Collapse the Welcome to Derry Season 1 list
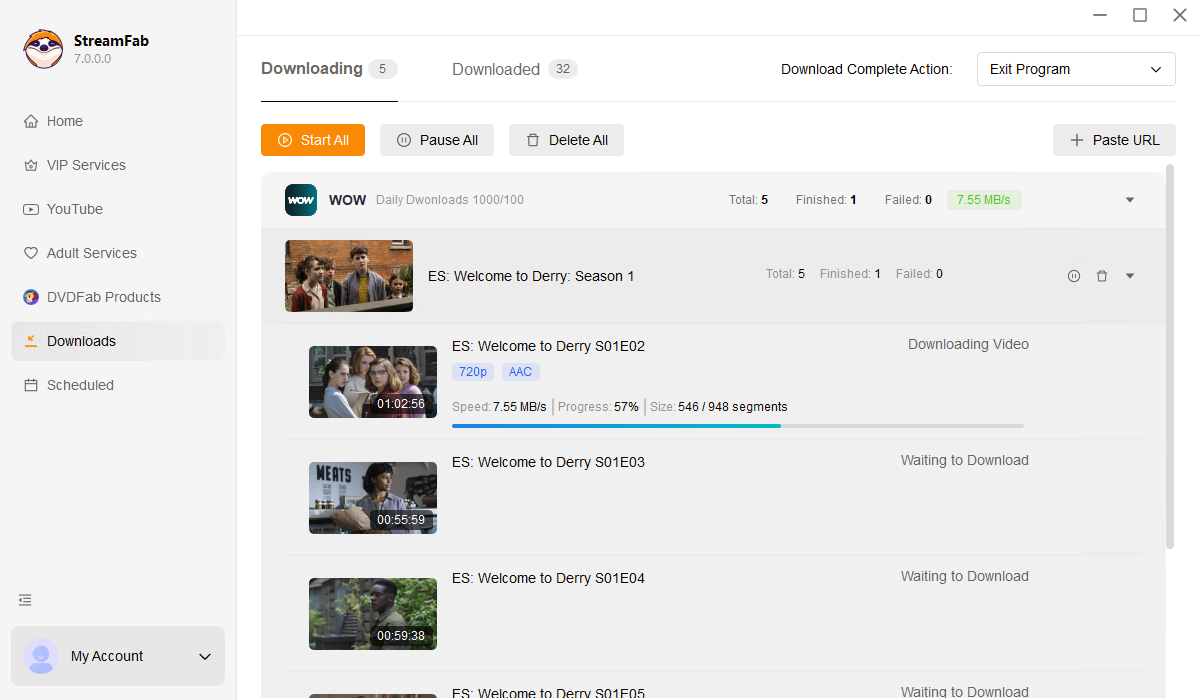This screenshot has height=700, width=1200. 1130,276
